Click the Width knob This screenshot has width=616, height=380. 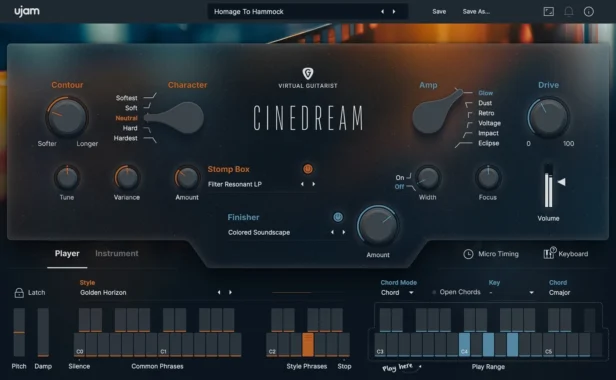pos(427,178)
